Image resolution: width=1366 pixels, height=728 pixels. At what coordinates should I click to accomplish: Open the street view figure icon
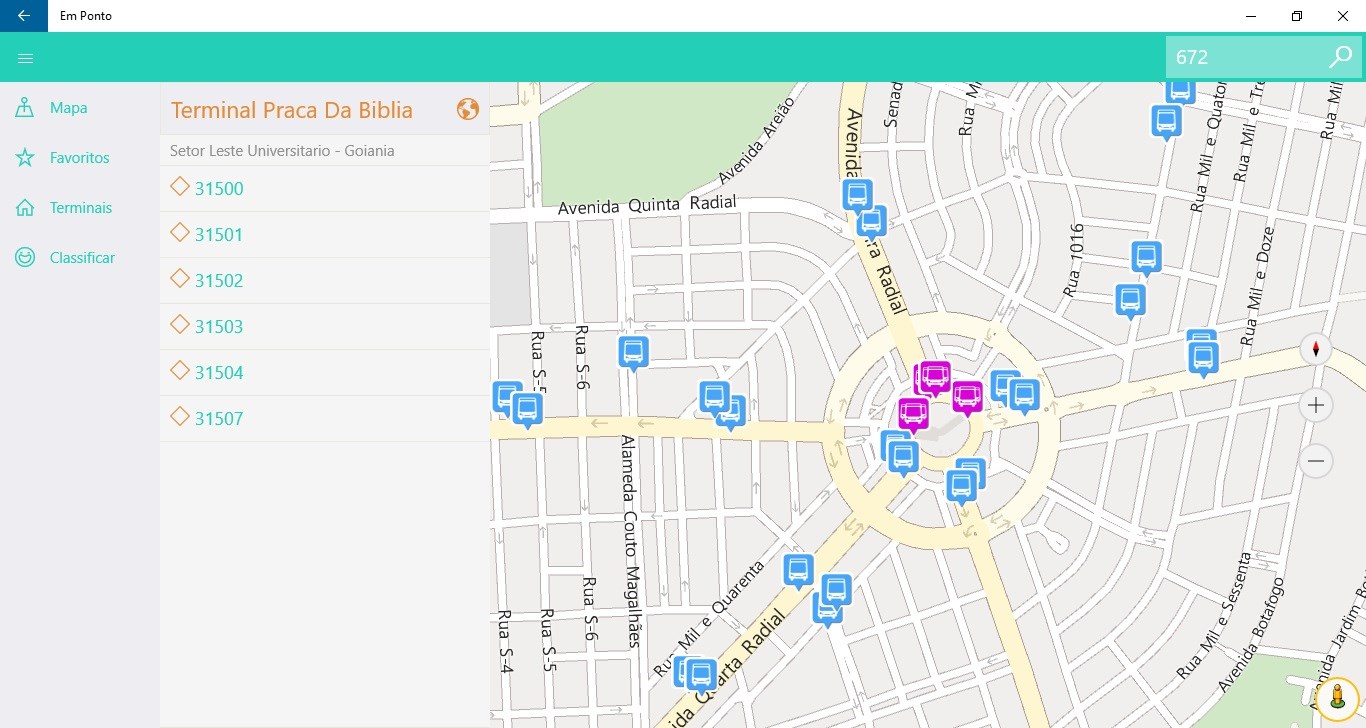(1337, 699)
